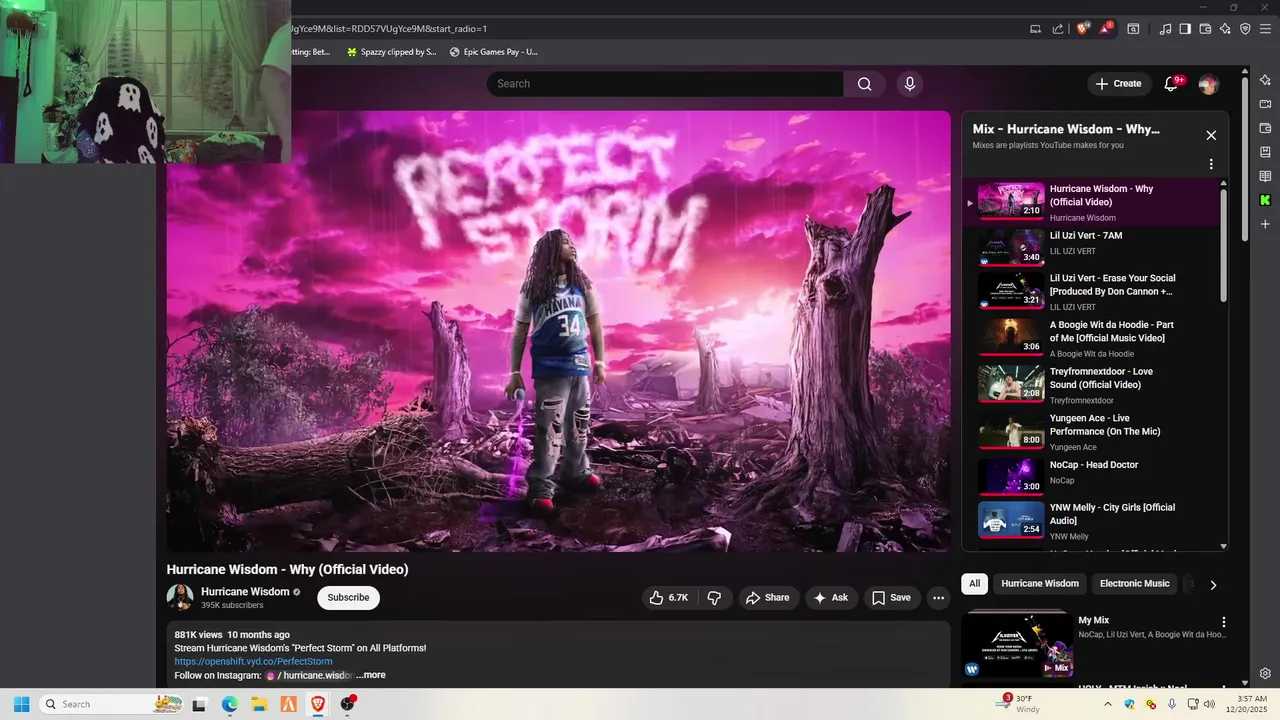Image resolution: width=1280 pixels, height=720 pixels.
Task: Open the Hurricane Wisdom channel name link
Action: point(245,592)
